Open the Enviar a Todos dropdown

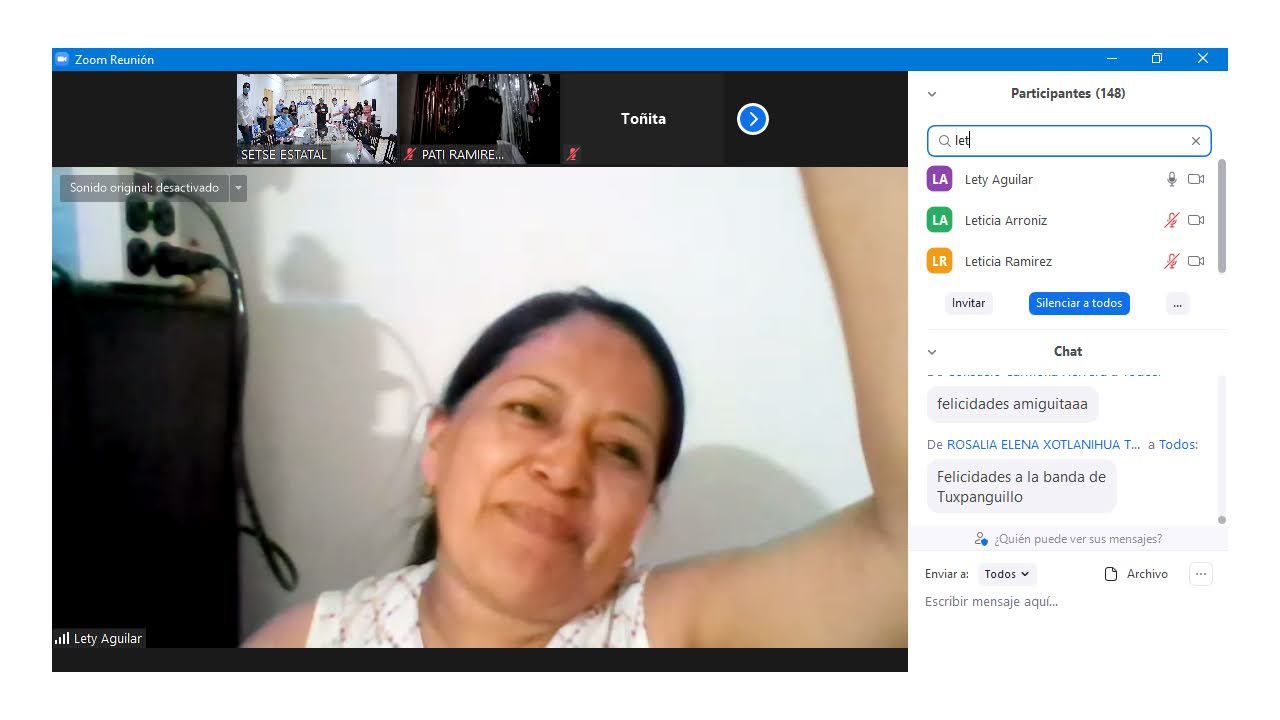pyautogui.click(x=1007, y=574)
